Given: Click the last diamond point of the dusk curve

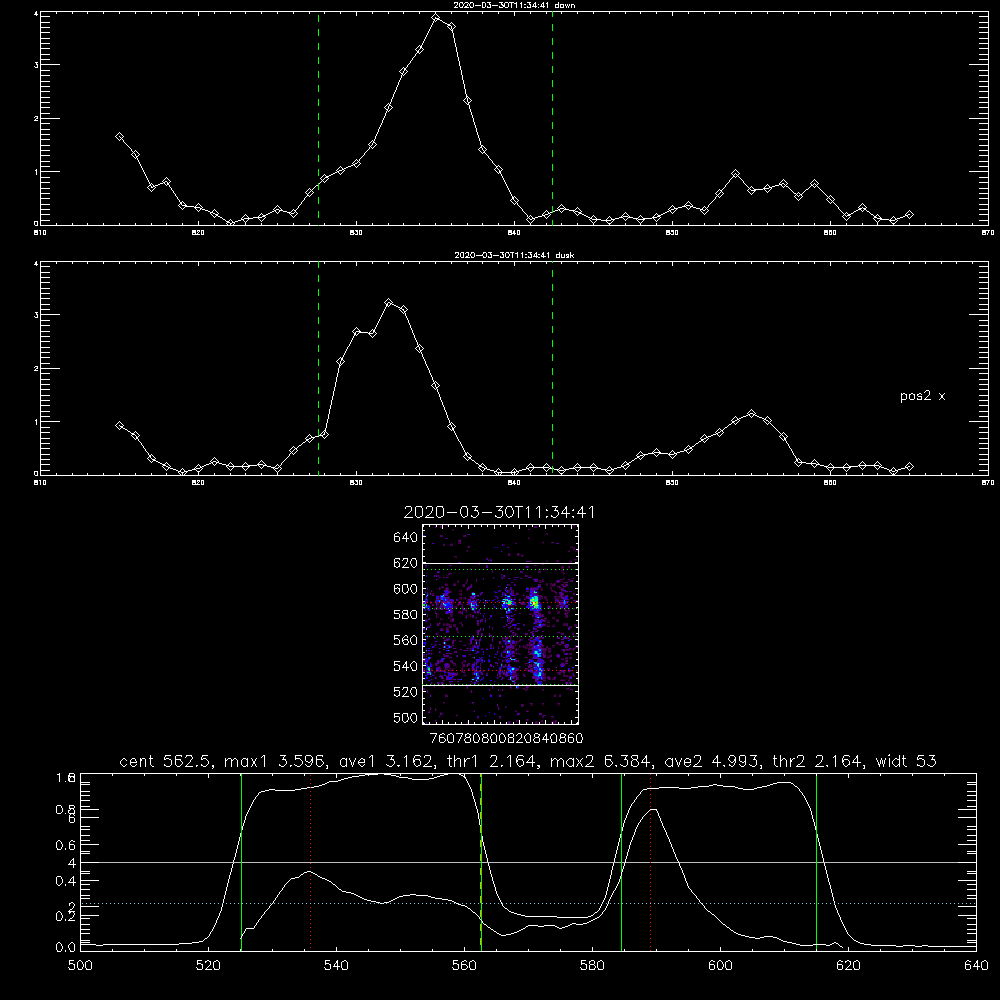Looking at the screenshot, I should click(909, 467).
